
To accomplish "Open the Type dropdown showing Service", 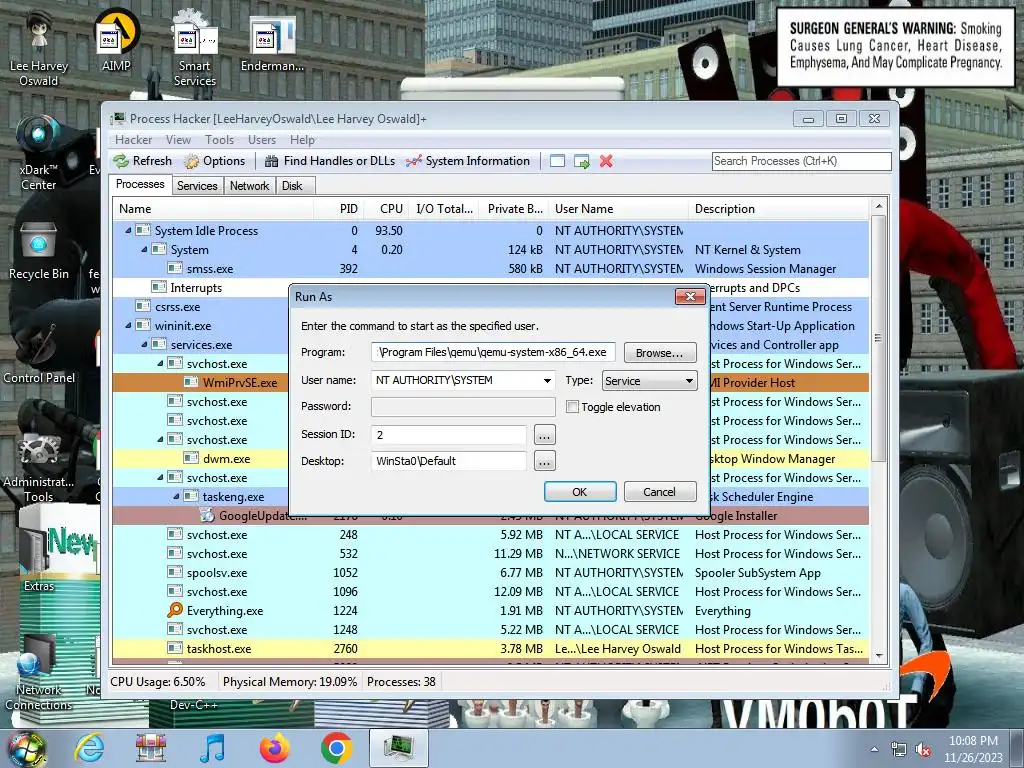I will 648,381.
